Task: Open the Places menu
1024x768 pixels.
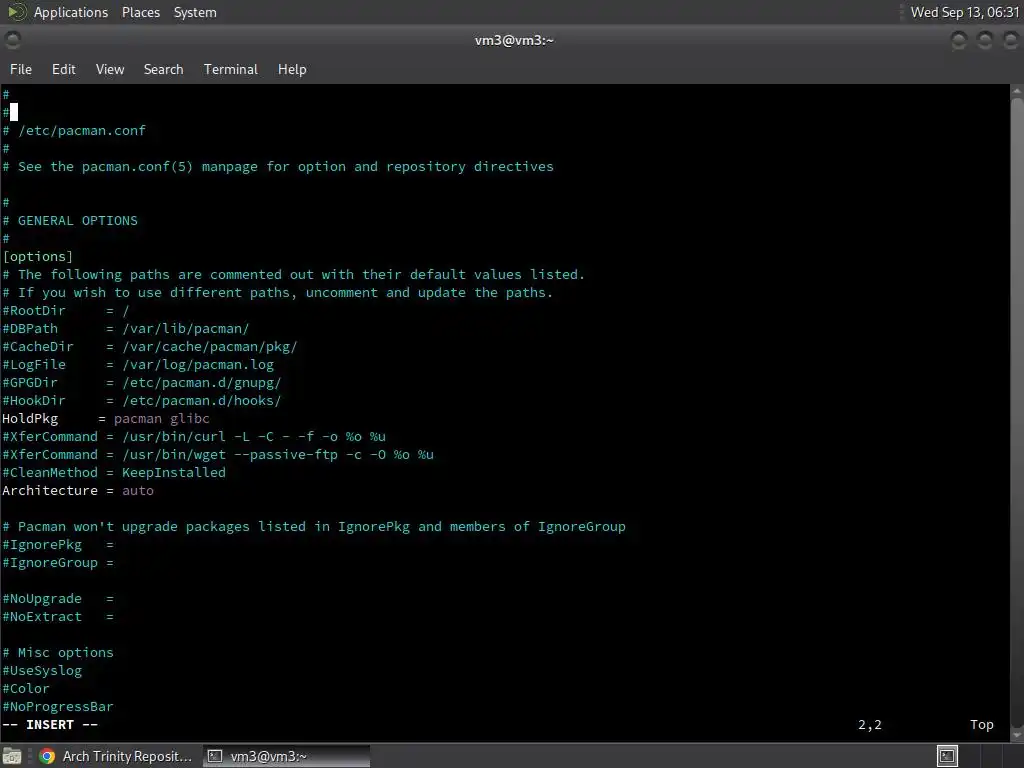Action: coord(140,12)
